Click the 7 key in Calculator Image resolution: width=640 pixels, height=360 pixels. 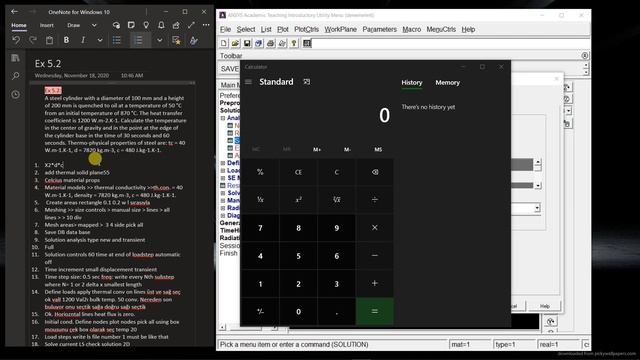click(x=260, y=228)
